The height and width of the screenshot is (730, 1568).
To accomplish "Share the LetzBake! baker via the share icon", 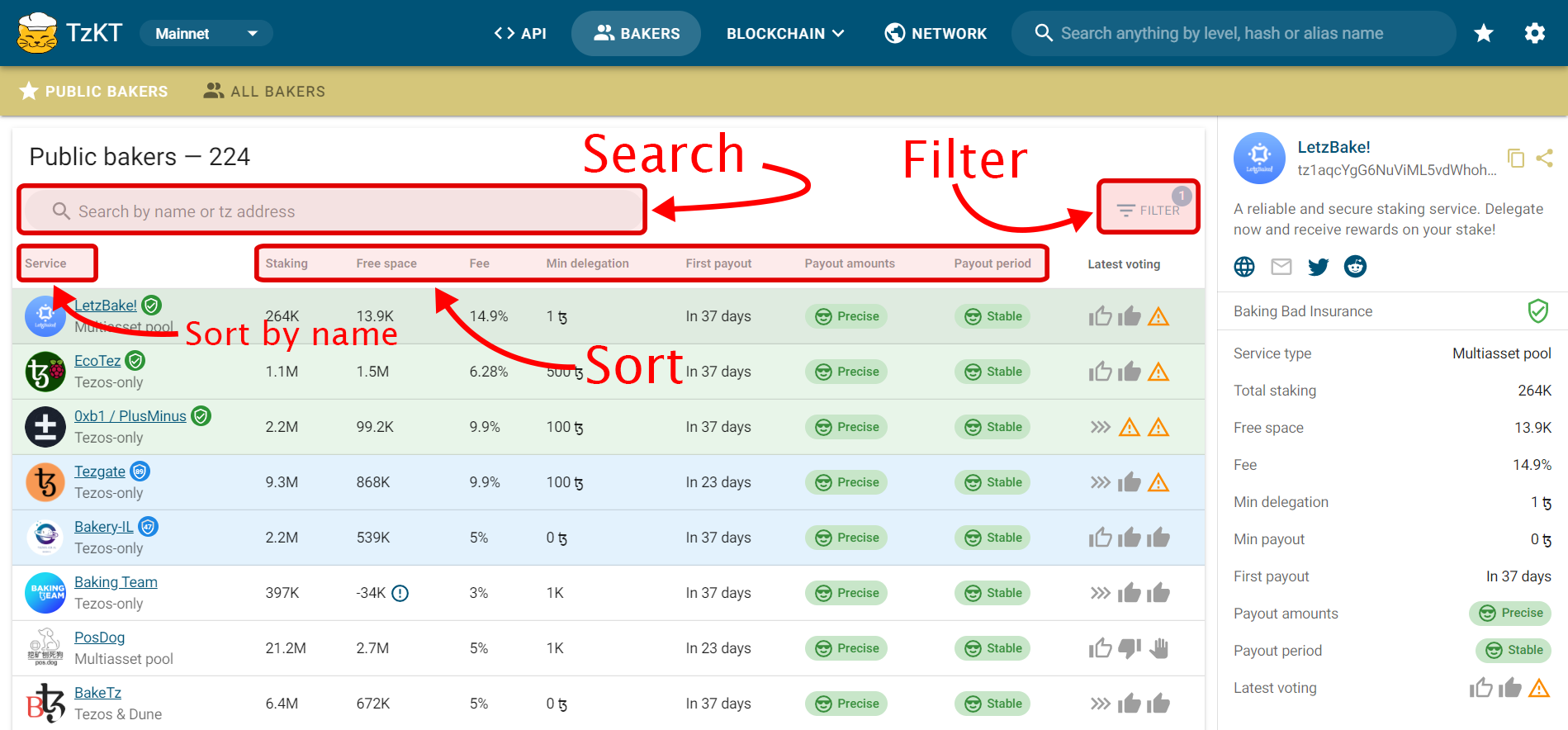I will click(1544, 158).
